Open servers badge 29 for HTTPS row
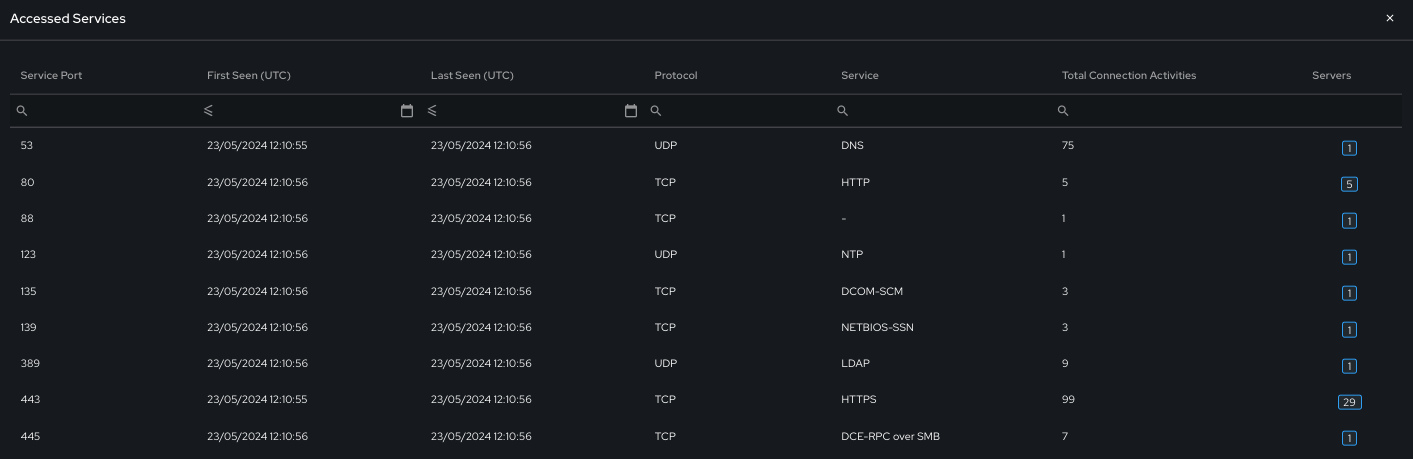The height and width of the screenshot is (459, 1413). pos(1350,402)
